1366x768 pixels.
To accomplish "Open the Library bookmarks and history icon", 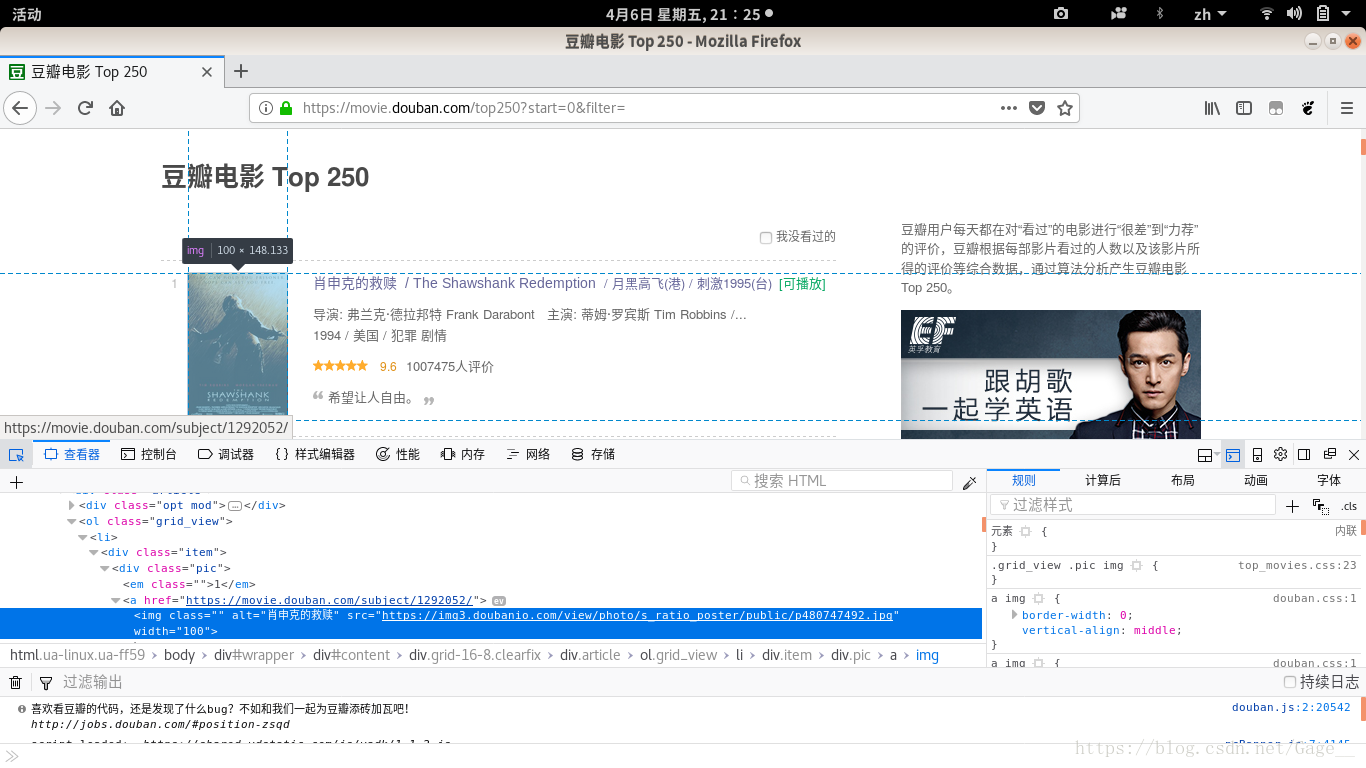I will click(1212, 108).
